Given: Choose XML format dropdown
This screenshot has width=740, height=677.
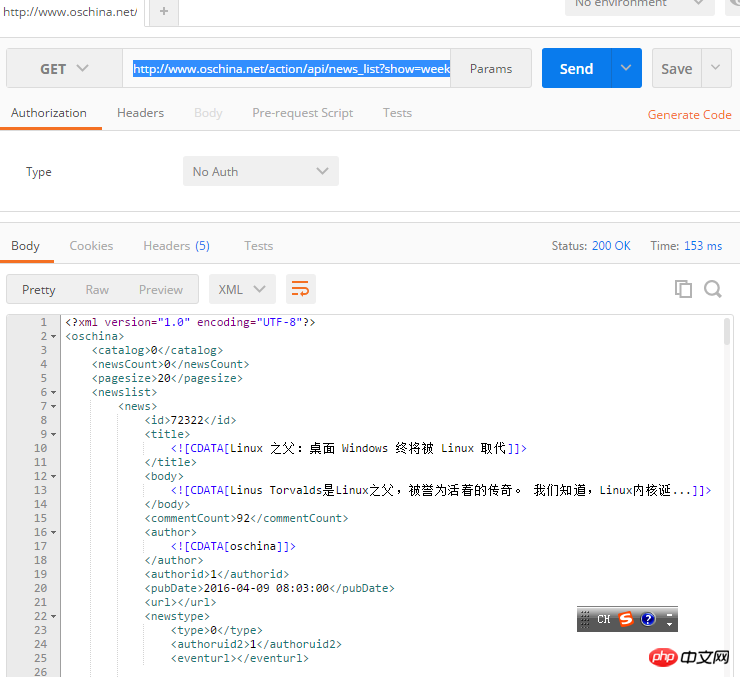Looking at the screenshot, I should point(241,289).
